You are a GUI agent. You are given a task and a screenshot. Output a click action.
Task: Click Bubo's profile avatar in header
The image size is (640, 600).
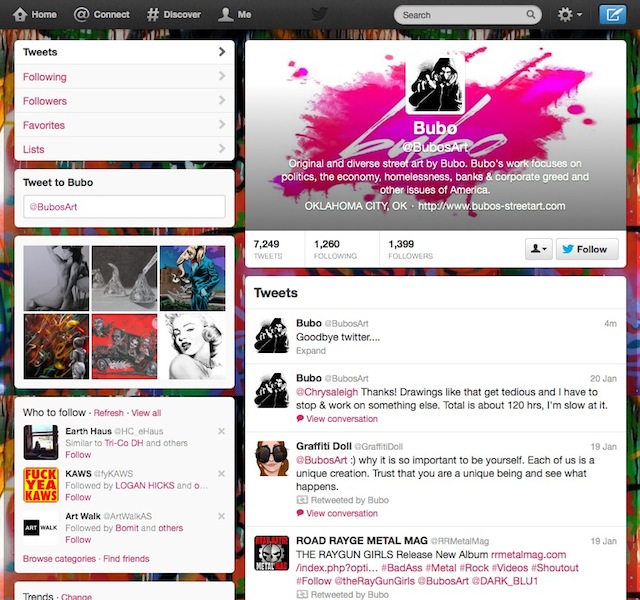point(435,87)
